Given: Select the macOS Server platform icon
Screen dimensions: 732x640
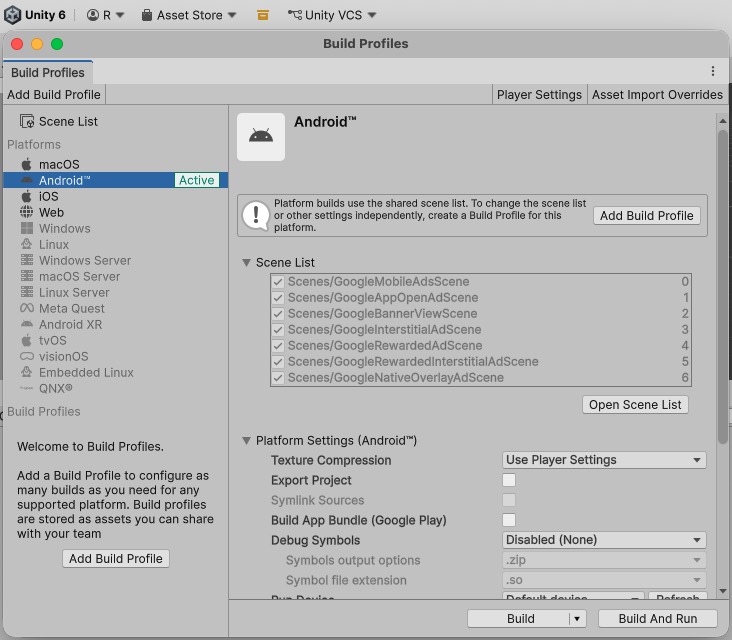Looking at the screenshot, I should [x=27, y=276].
